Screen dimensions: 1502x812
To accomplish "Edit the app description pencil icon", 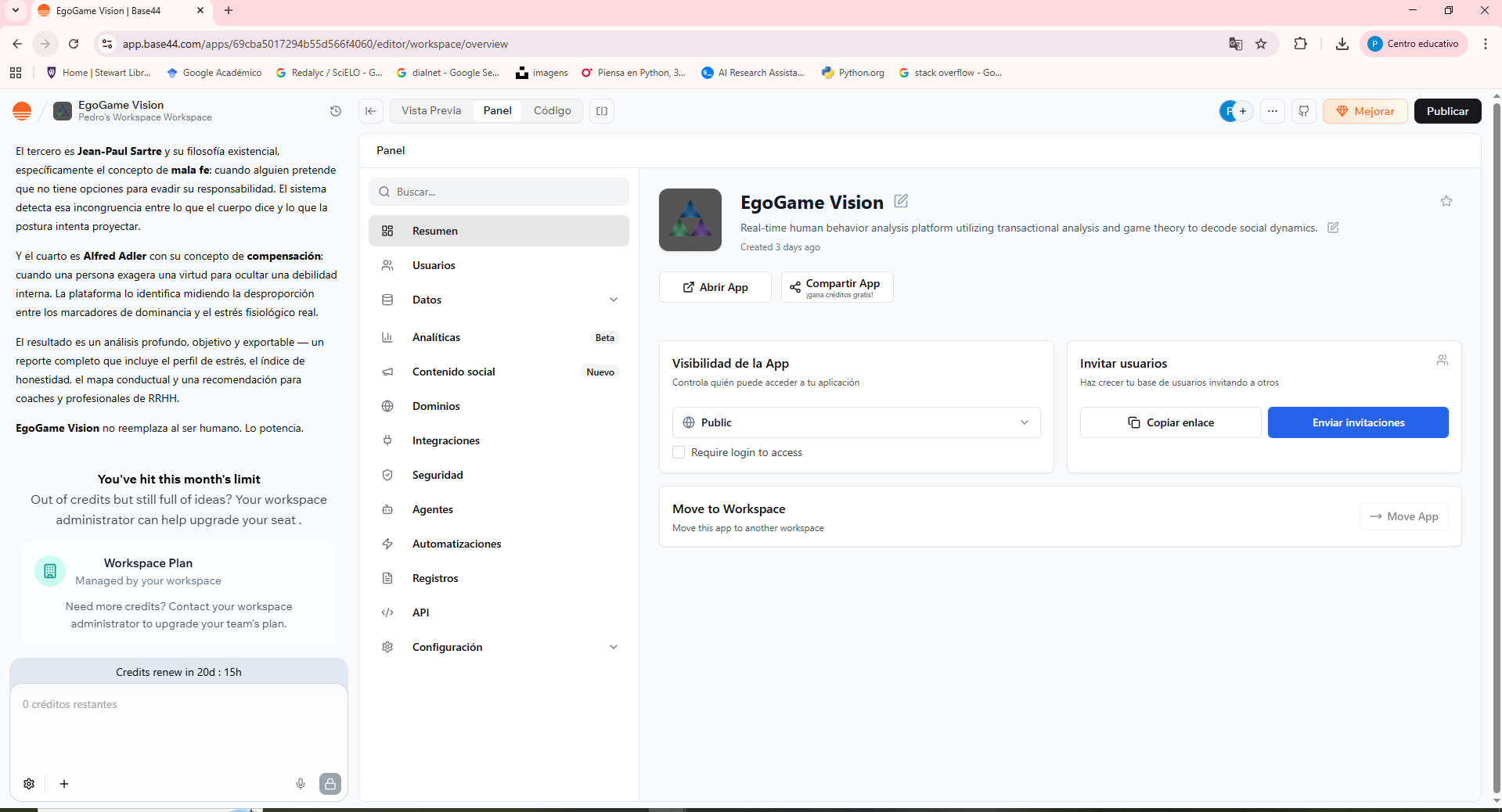I will point(1333,228).
